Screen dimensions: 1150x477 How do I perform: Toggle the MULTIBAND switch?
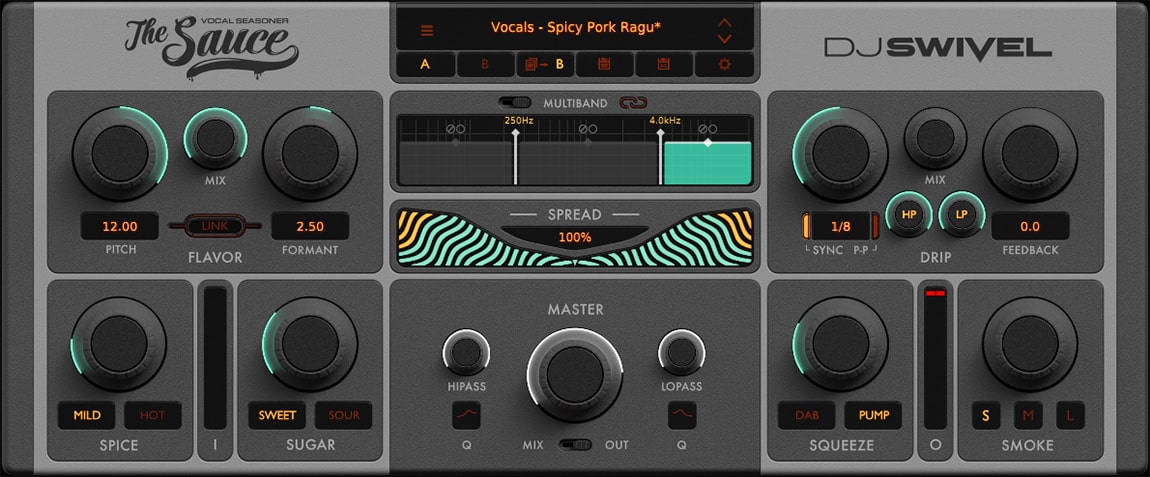click(515, 103)
